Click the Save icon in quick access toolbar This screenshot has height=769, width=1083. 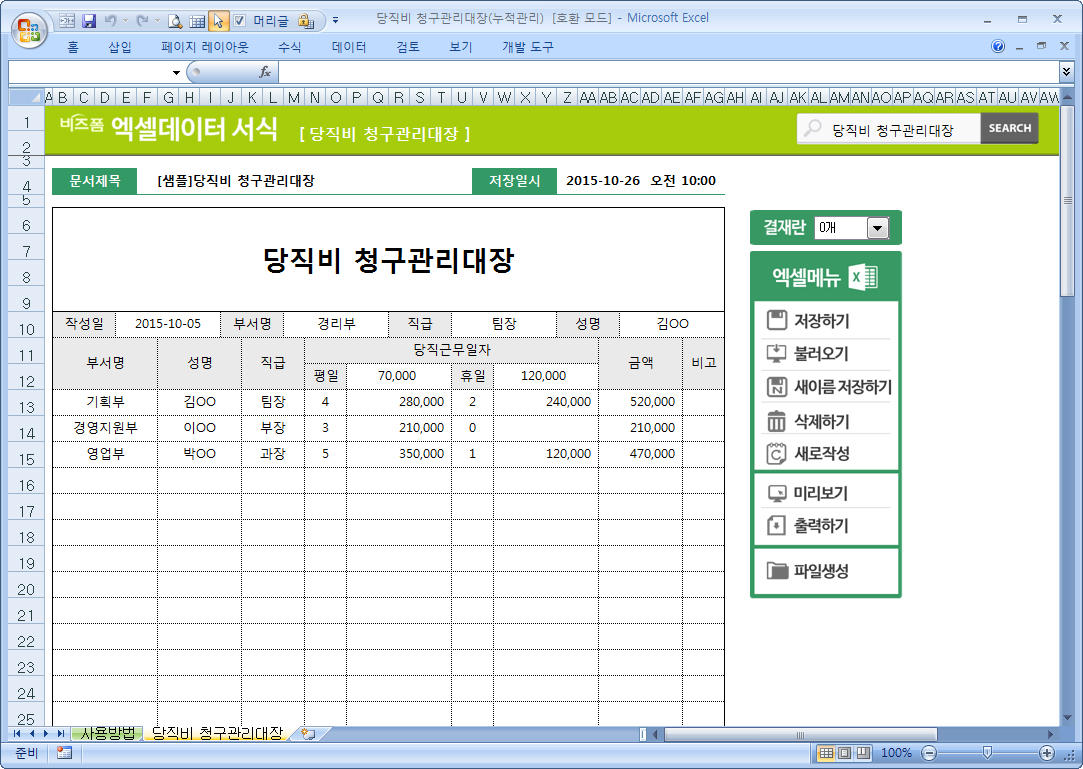click(x=89, y=20)
